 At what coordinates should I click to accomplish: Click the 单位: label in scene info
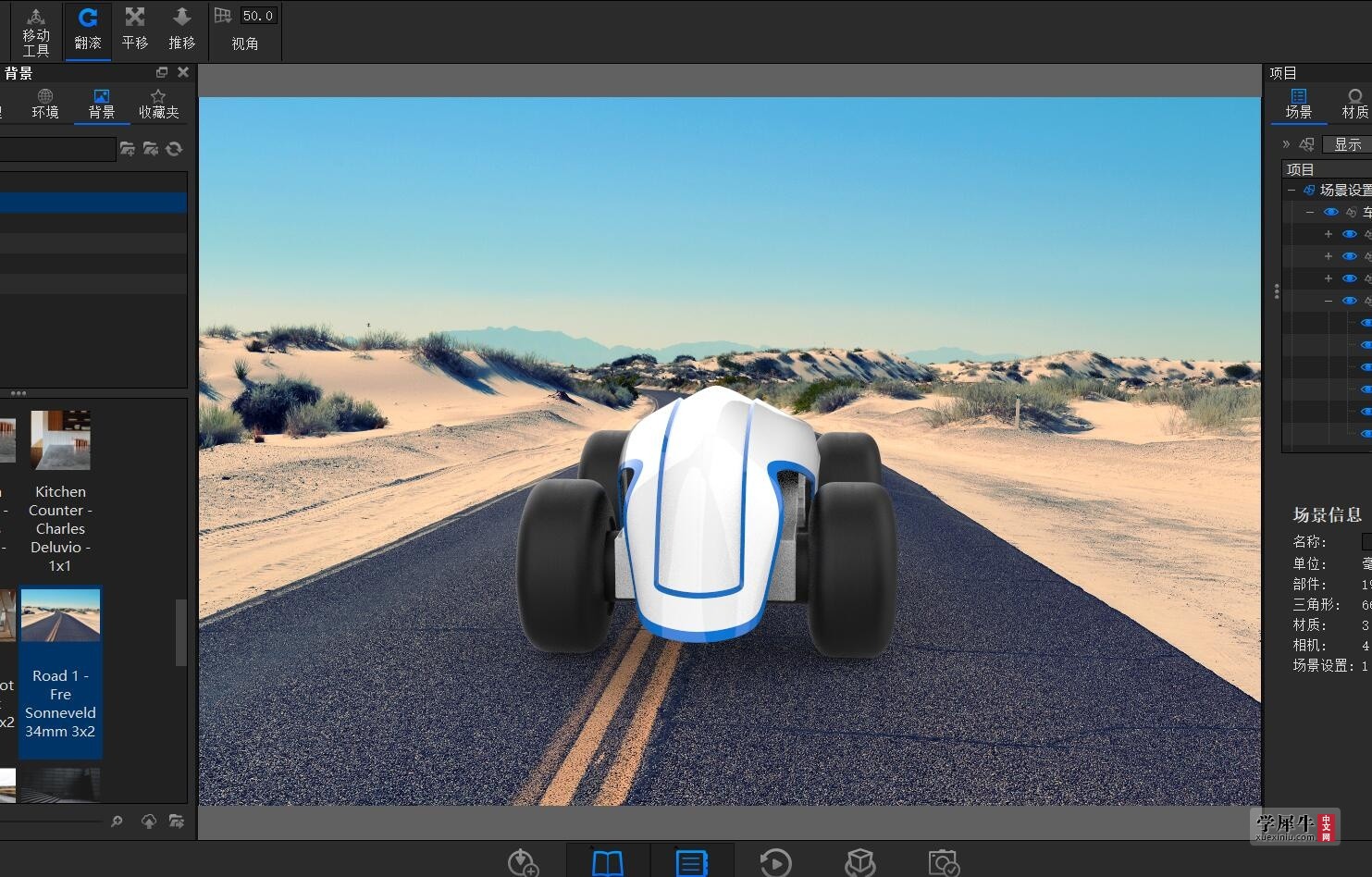tap(1310, 564)
